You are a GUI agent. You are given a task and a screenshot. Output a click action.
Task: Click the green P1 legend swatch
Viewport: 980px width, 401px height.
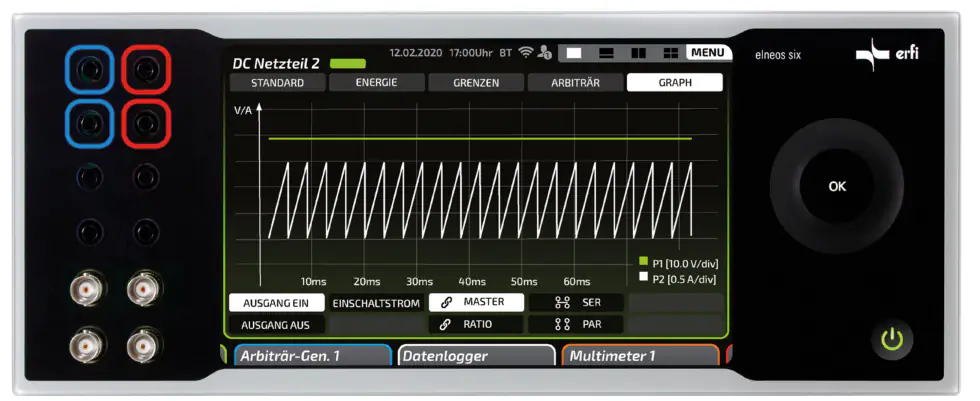pos(644,262)
